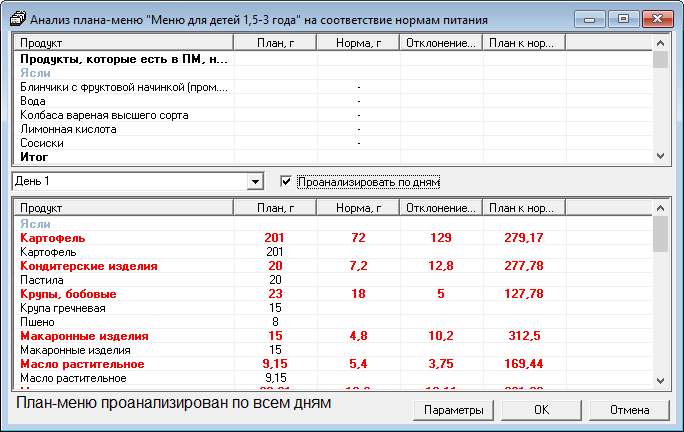Screen dimensions: 684x432
Task: Toggle the 'Проанализировать по дням' checkbox
Action: pyautogui.click(x=287, y=182)
